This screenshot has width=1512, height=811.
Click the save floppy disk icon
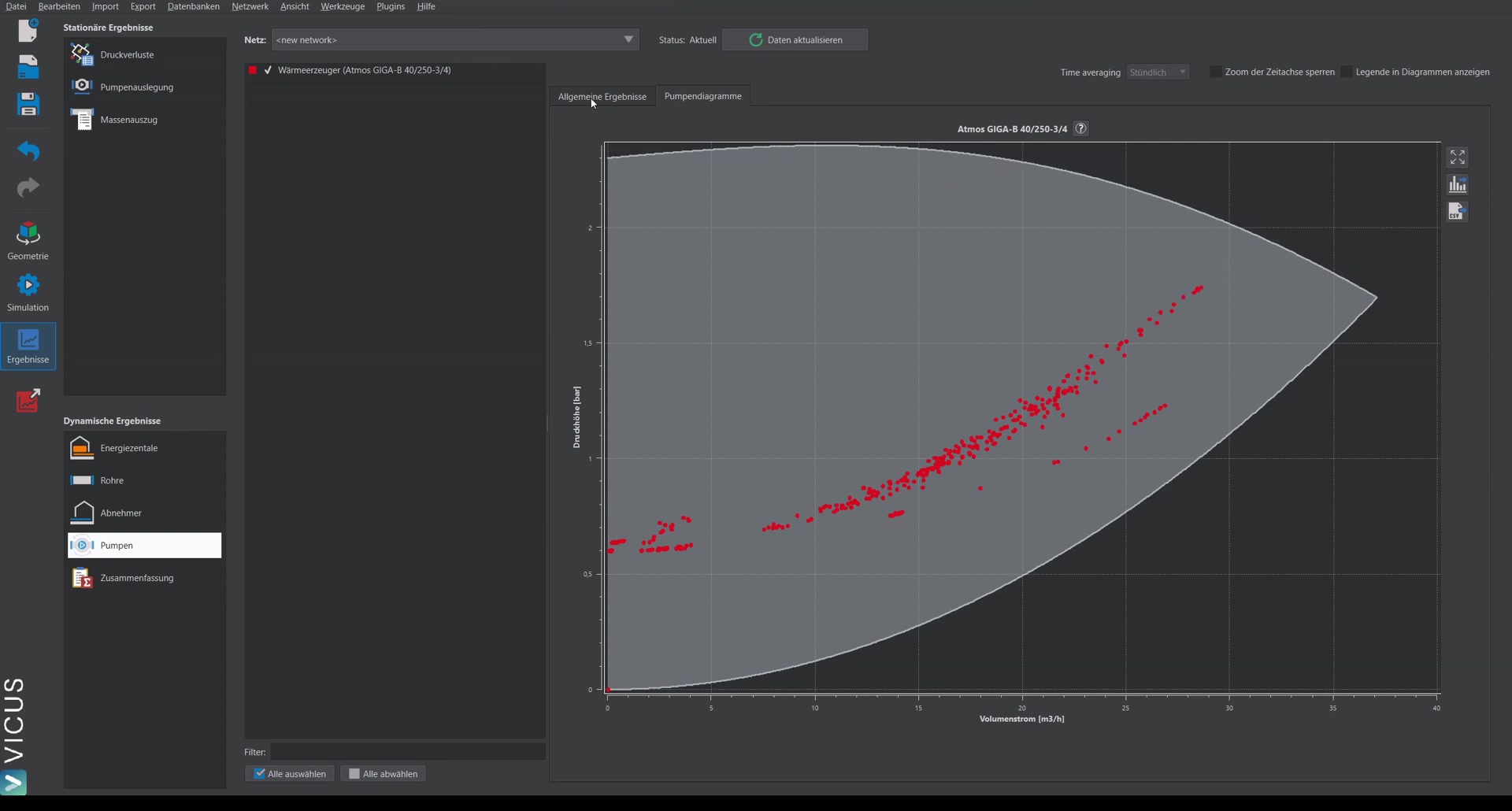coord(28,104)
